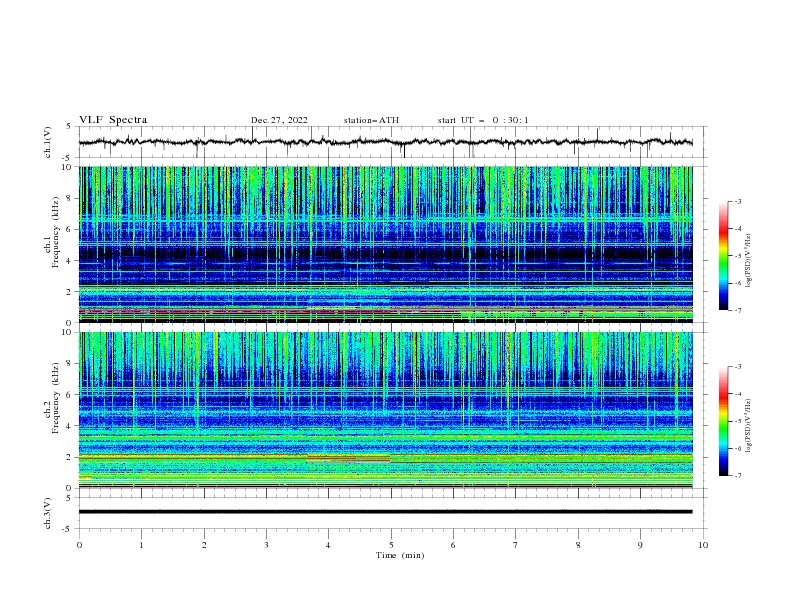Click time axis tick label "5"

(x=391, y=545)
